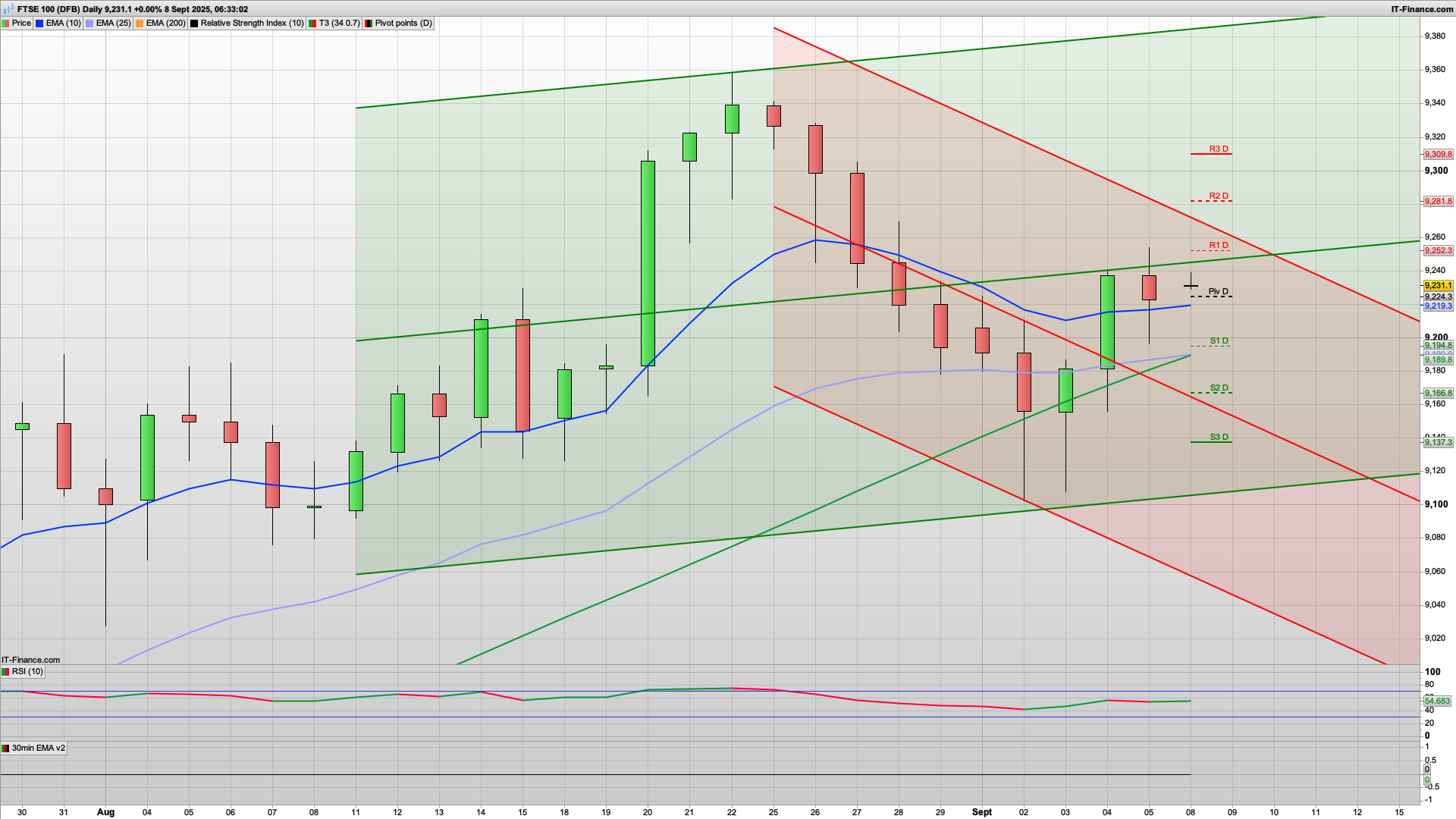
Task: Click the R2 D pivot level label
Action: (1219, 196)
